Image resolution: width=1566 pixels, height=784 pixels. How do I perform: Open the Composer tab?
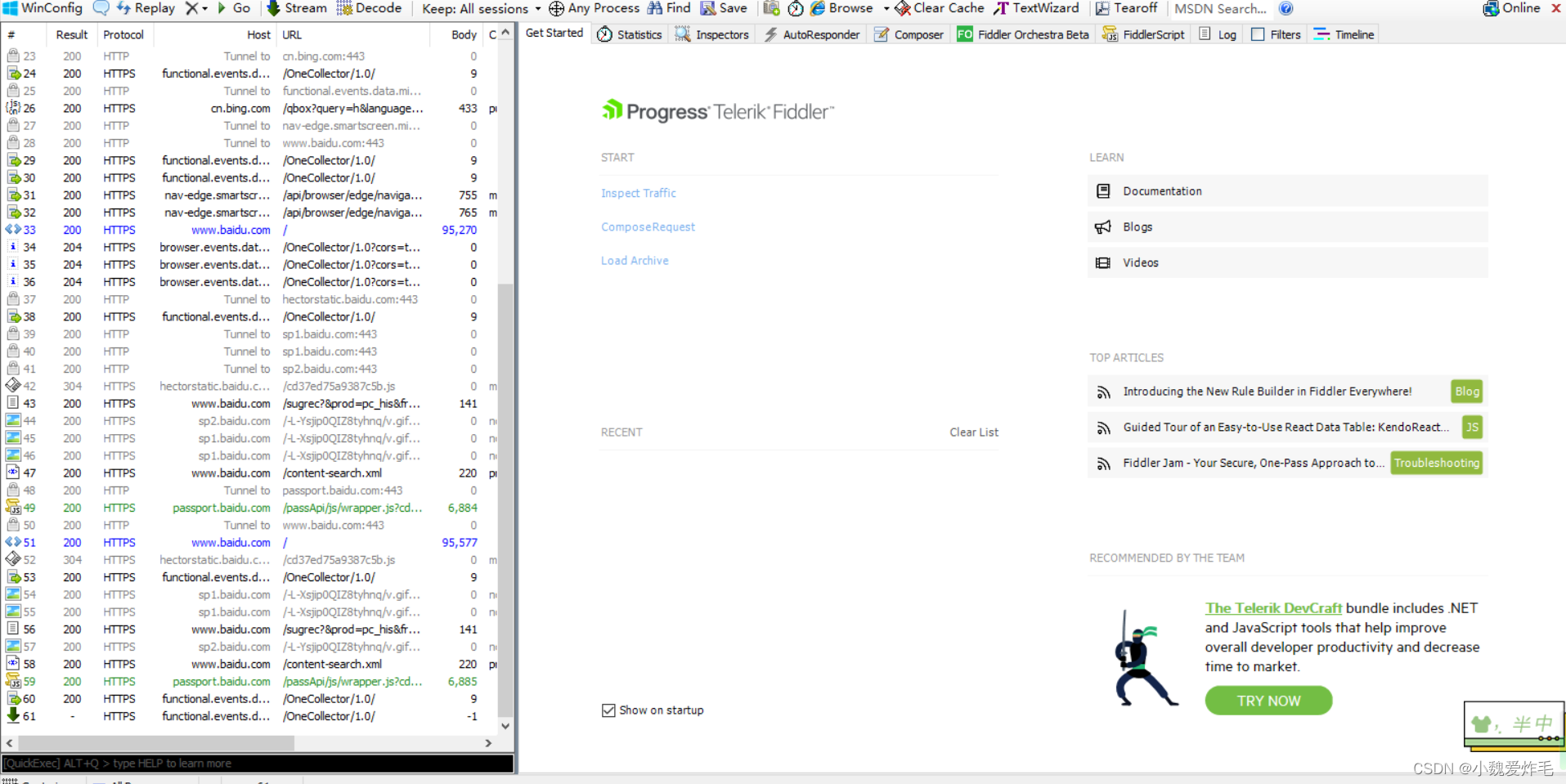click(909, 34)
